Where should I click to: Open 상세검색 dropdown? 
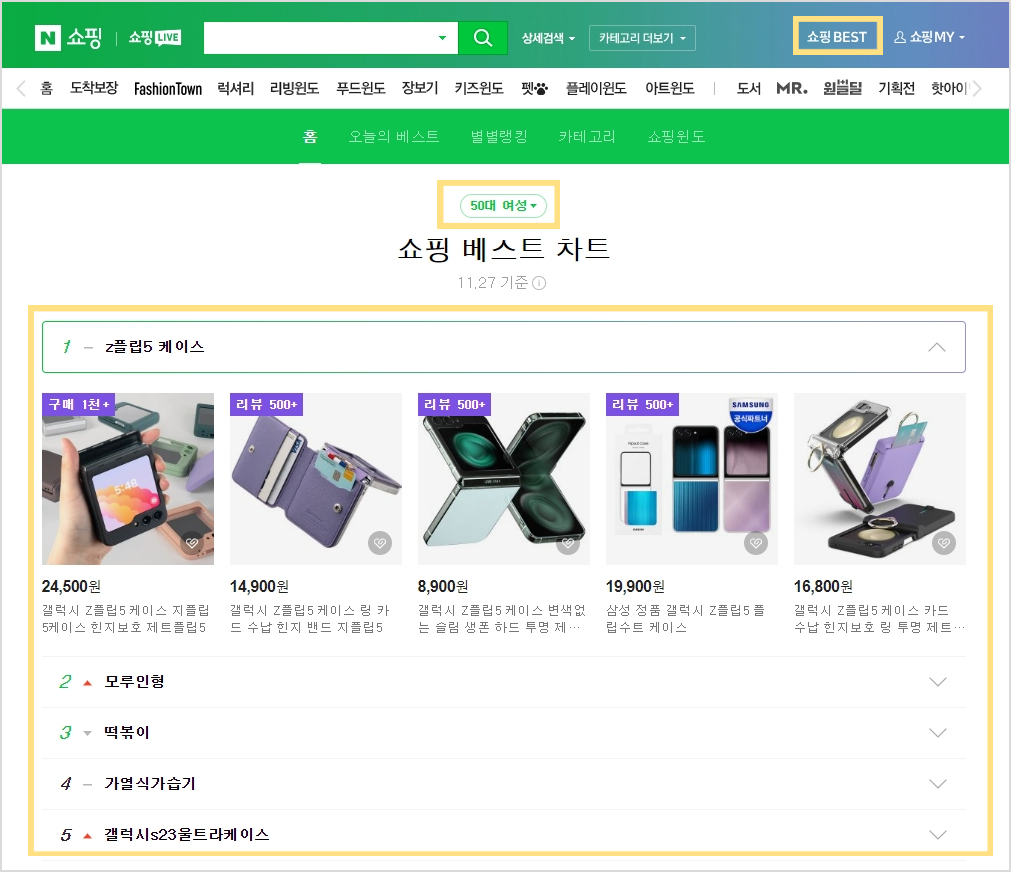548,38
